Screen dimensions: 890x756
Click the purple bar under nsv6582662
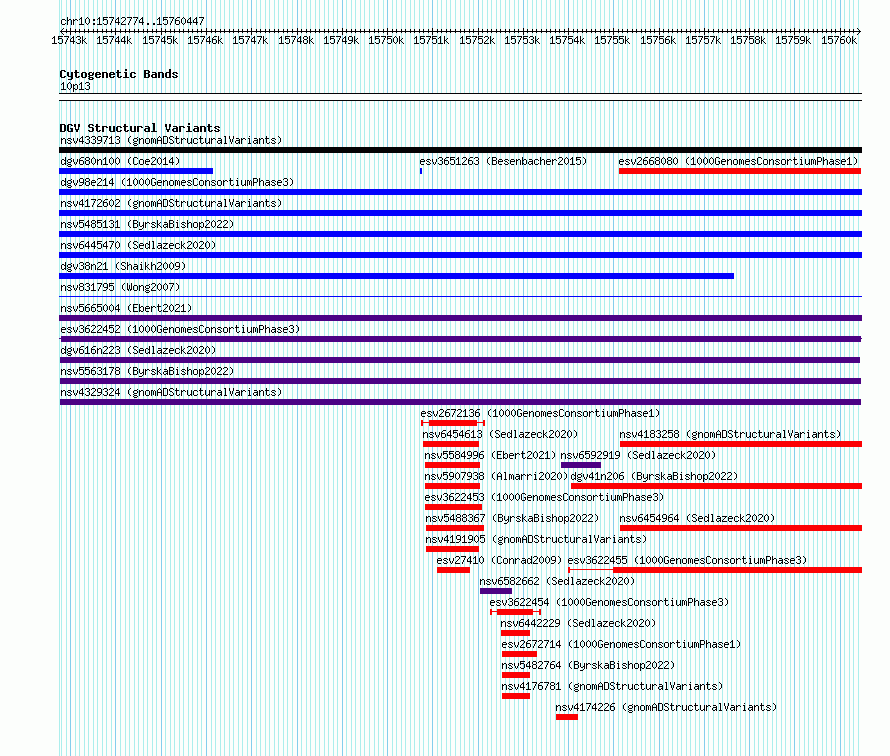(x=496, y=591)
